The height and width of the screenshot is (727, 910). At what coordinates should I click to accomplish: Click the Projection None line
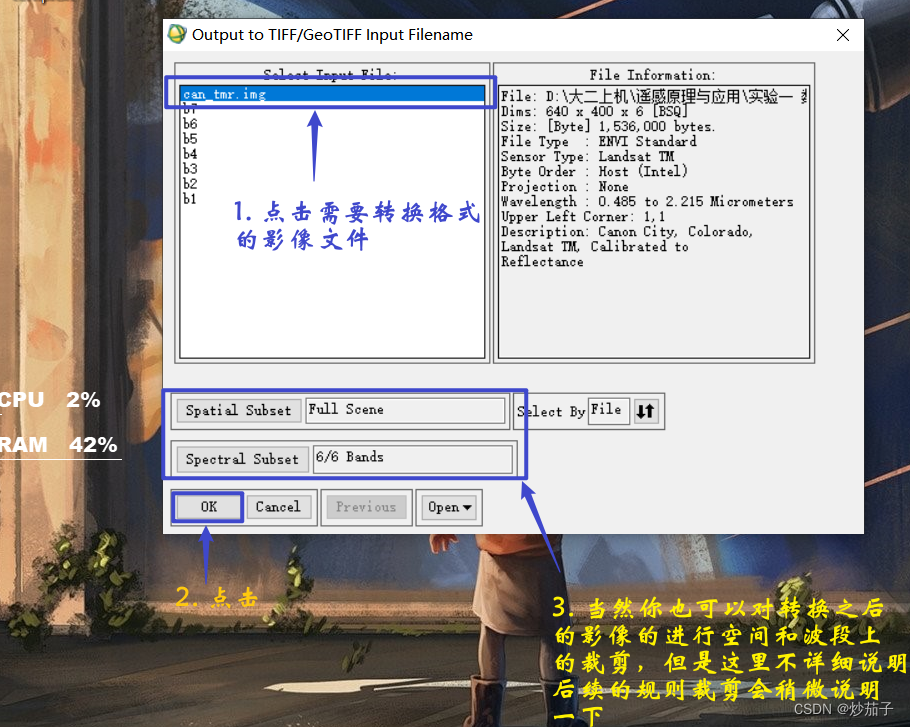click(x=564, y=187)
